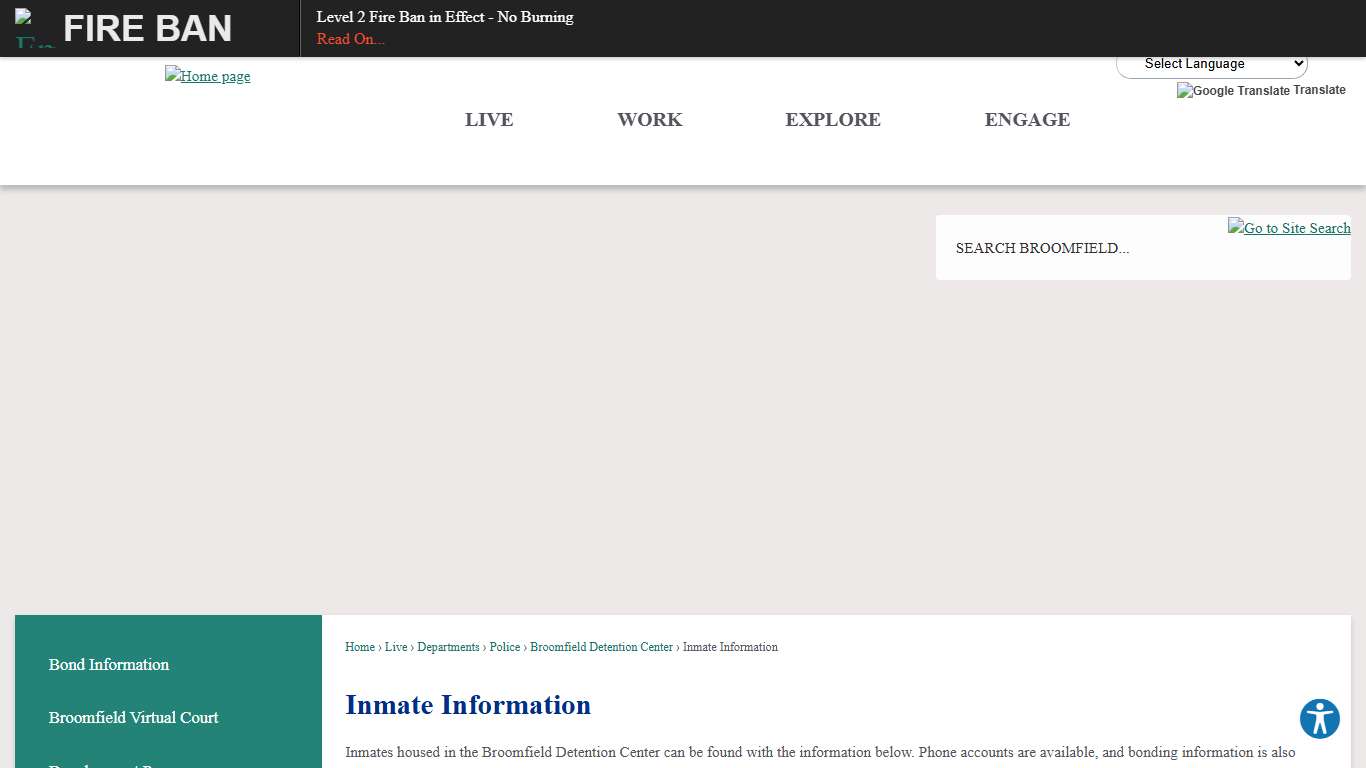1366x768 pixels.
Task: Click the Translate text label
Action: pos(1322,90)
